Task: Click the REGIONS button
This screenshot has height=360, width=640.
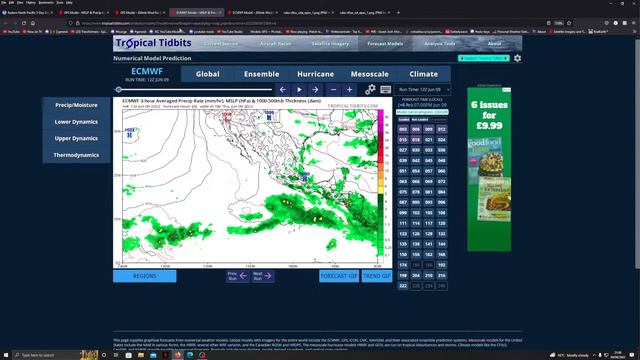Action: [145, 276]
